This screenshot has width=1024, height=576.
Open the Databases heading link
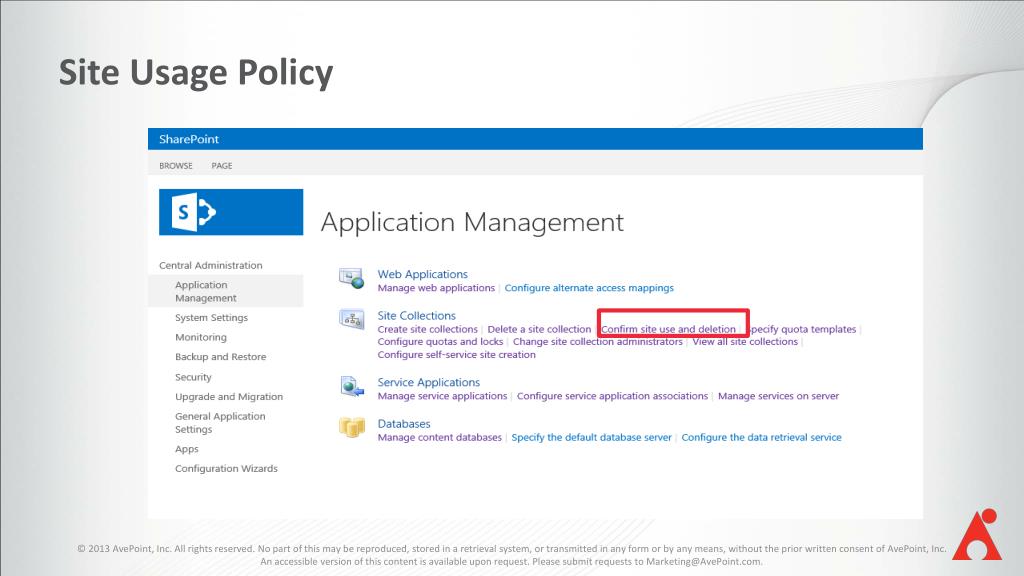point(404,424)
